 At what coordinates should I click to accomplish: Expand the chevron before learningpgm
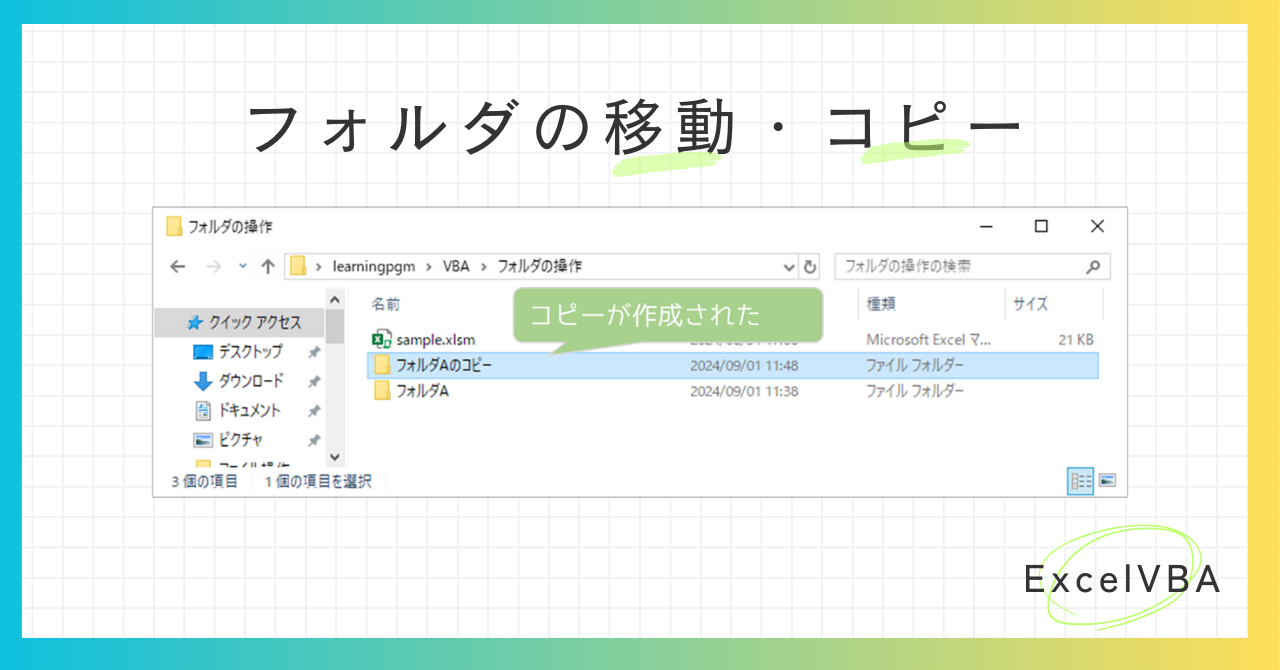tap(319, 267)
